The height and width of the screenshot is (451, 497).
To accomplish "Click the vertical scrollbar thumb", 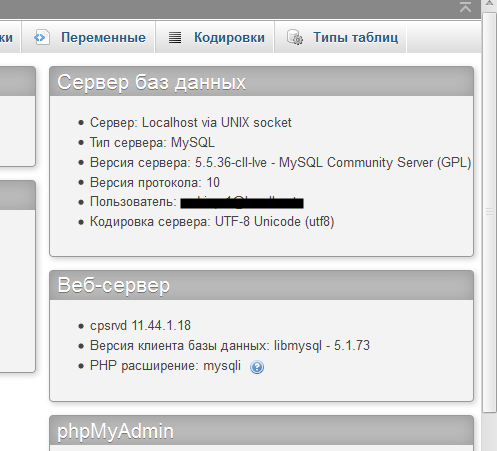I will [x=489, y=212].
